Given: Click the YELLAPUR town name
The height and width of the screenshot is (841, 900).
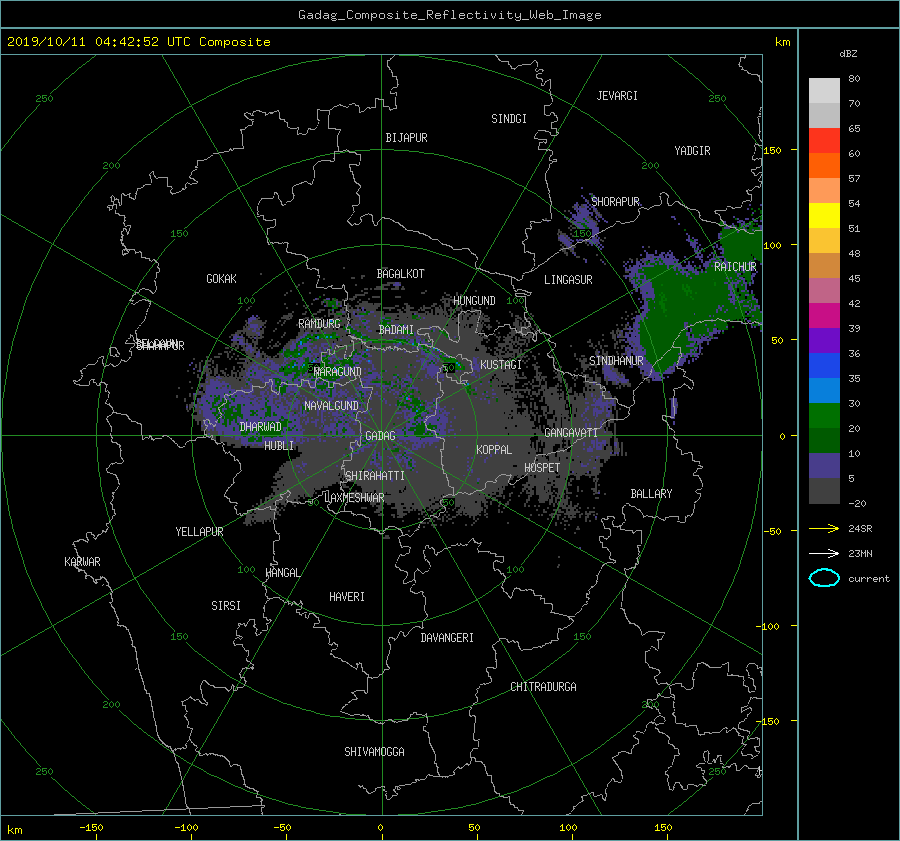Looking at the screenshot, I should [x=199, y=532].
